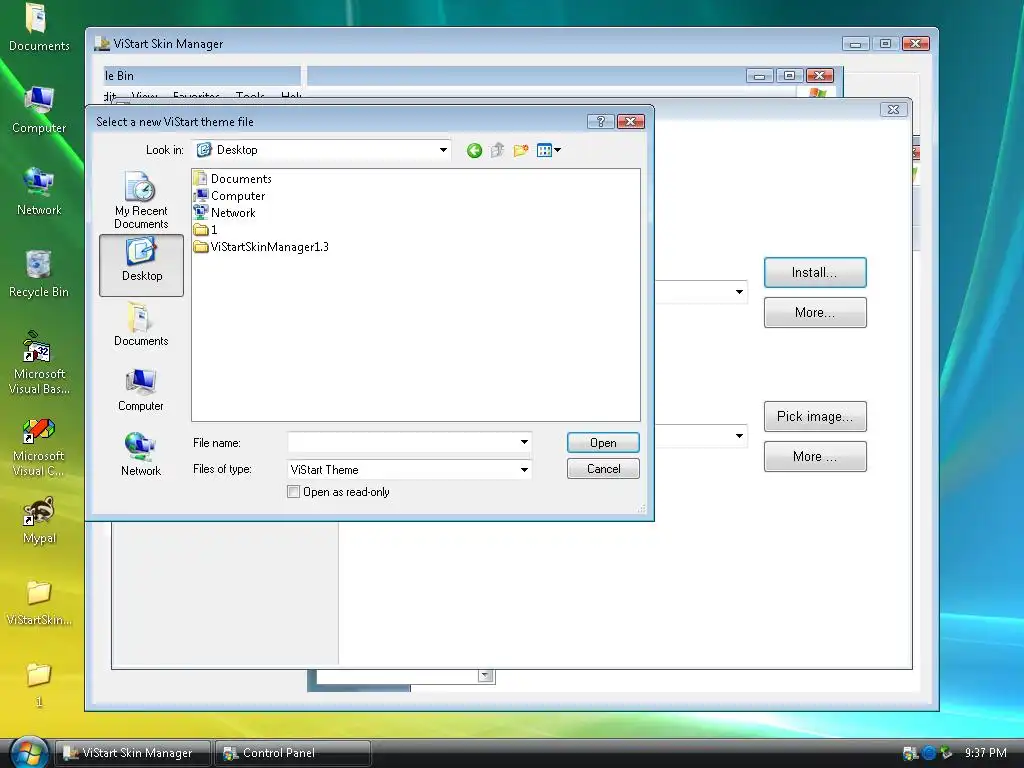Expand the File name dropdown arrow
Viewport: 1024px width, 768px height.
524,443
